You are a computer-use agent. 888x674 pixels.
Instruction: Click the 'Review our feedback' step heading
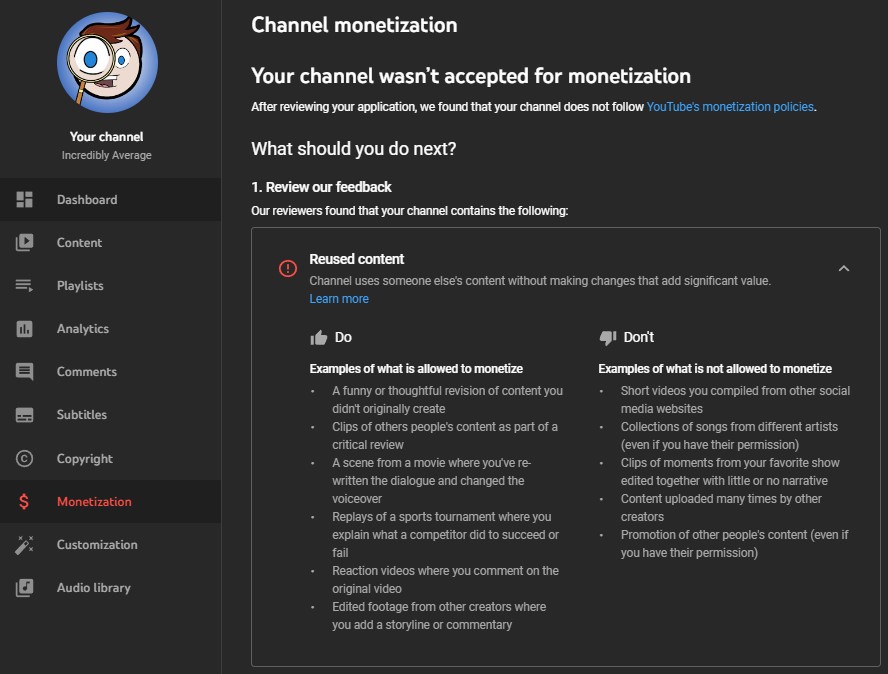pos(321,187)
